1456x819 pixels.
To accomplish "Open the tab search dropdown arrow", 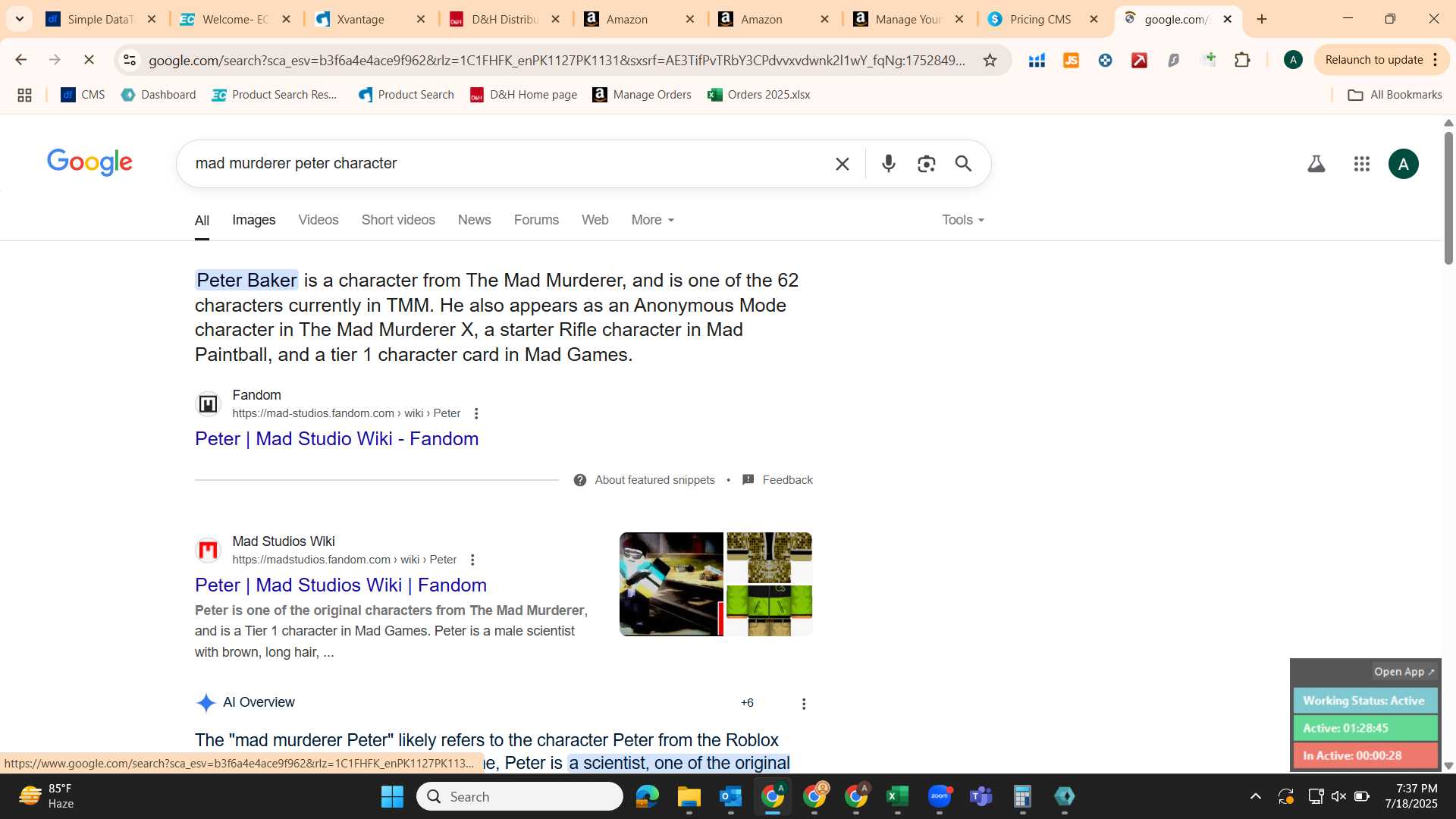I will [x=20, y=19].
